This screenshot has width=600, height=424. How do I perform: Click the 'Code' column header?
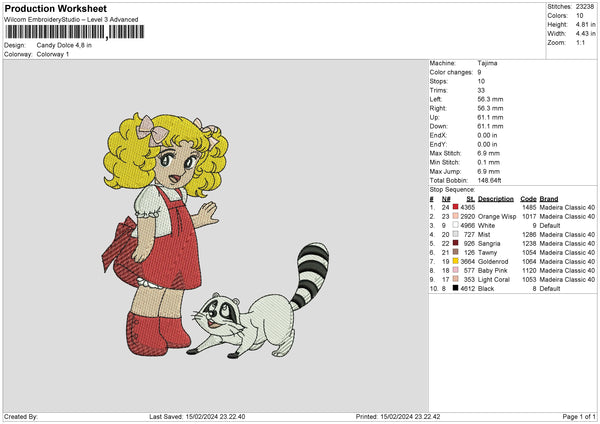click(528, 199)
